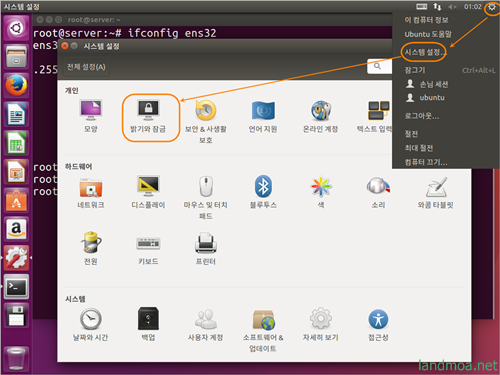Click System Settings launcher icon
This screenshot has height=375, width=500.
coord(16,258)
